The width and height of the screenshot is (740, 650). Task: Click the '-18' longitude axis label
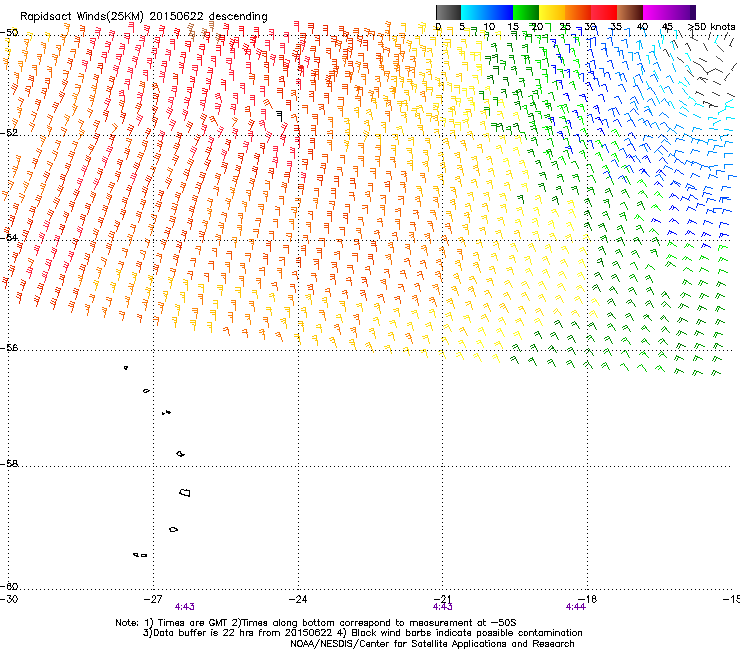[x=588, y=599]
